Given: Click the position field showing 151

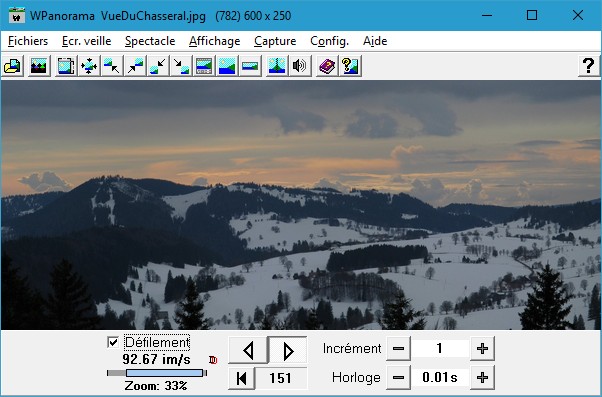Looking at the screenshot, I should [x=281, y=378].
